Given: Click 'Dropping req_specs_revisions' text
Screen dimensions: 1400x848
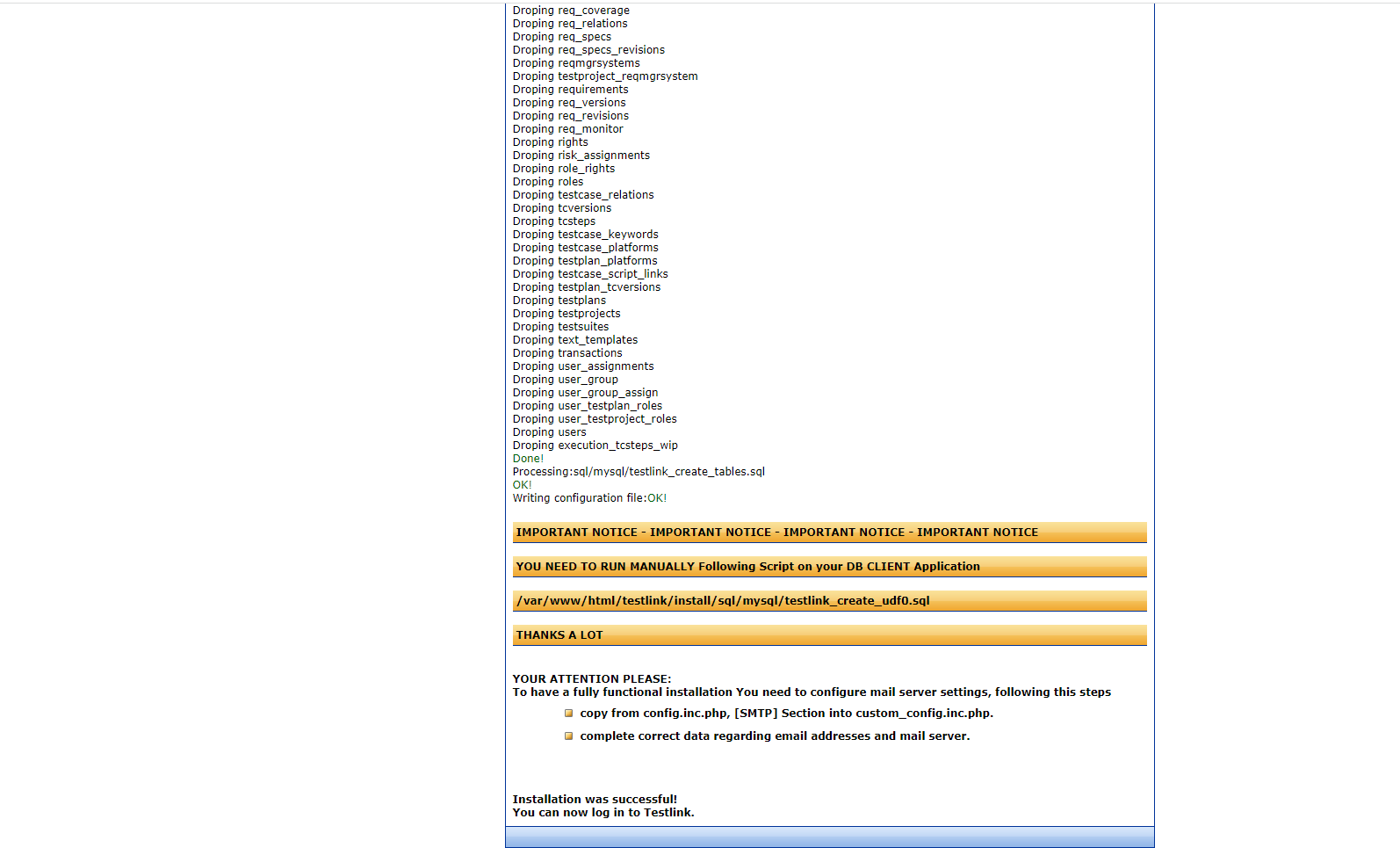Looking at the screenshot, I should (588, 50).
